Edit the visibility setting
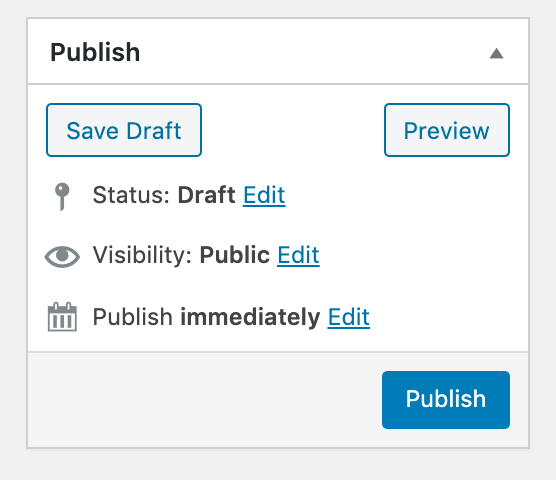 click(x=298, y=255)
